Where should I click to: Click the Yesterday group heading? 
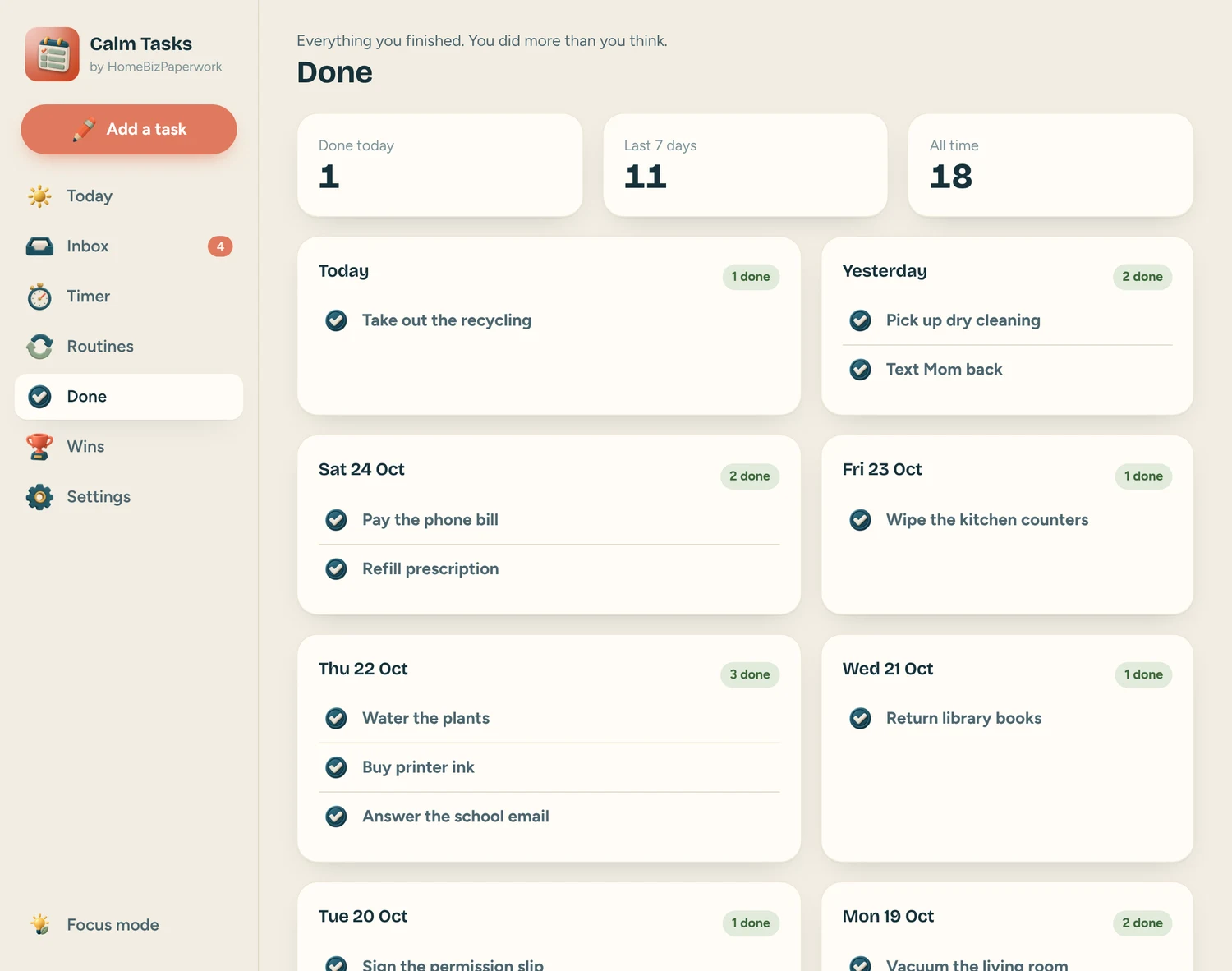tap(885, 271)
